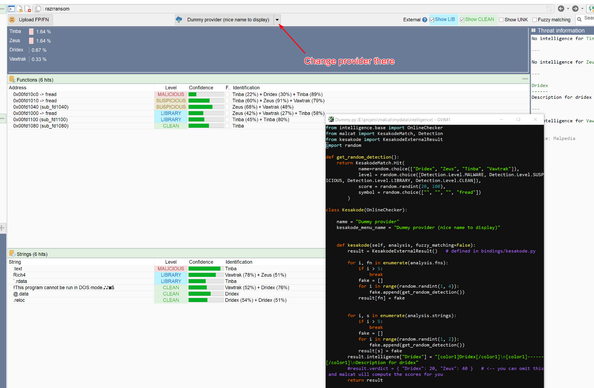Click the Confidence column header in Functions
This screenshot has width=594, height=388.
coord(201,88)
